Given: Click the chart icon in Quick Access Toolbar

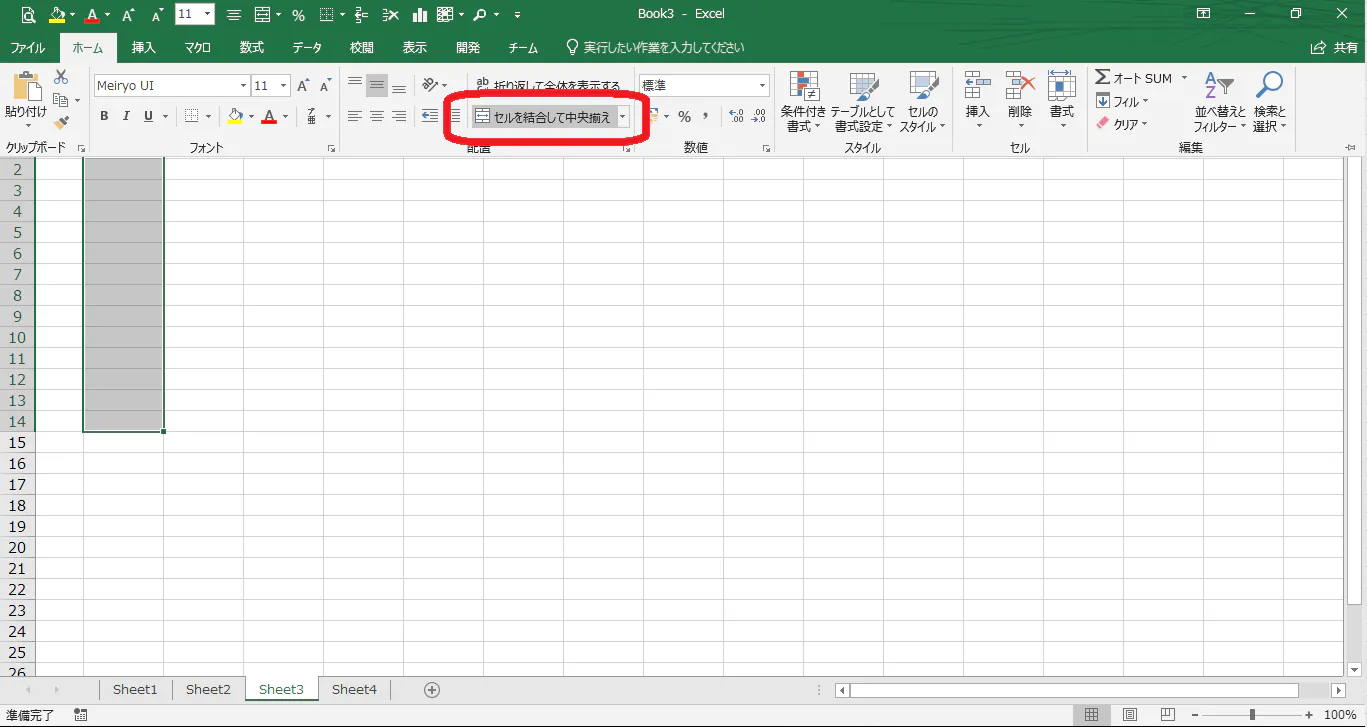Looking at the screenshot, I should point(420,15).
